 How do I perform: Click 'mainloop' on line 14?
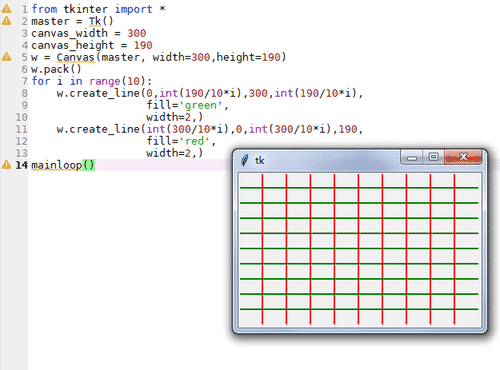tap(57, 165)
